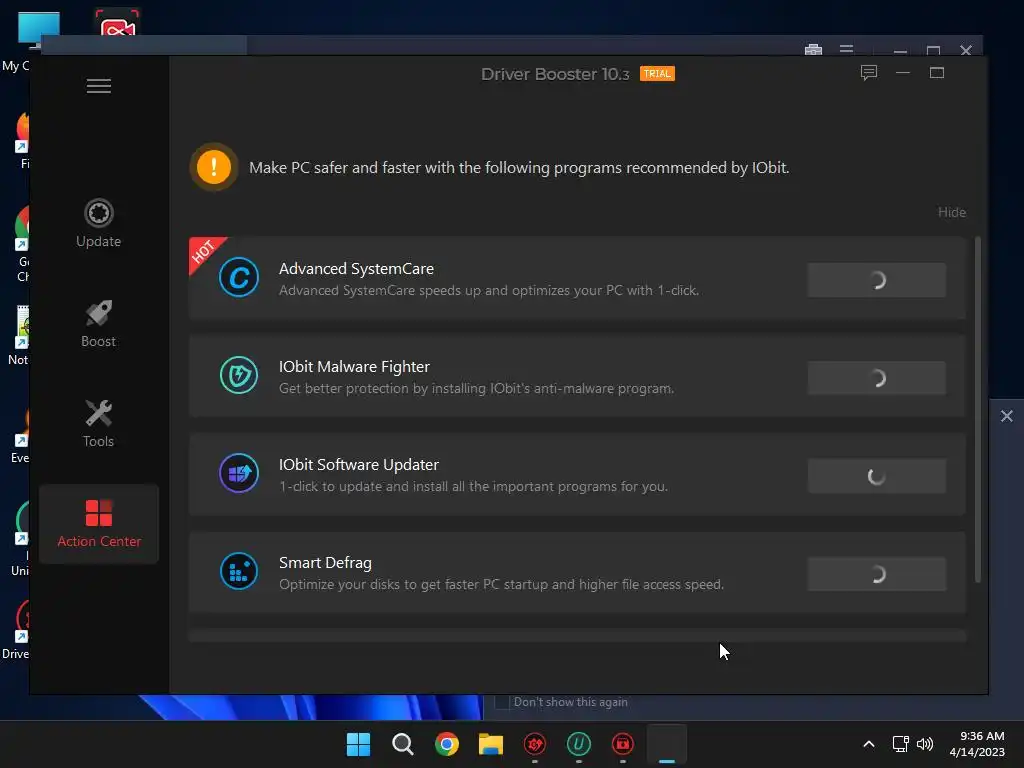Click the green IObit Uninstaller taskbar icon
1024x768 pixels.
(x=579, y=744)
